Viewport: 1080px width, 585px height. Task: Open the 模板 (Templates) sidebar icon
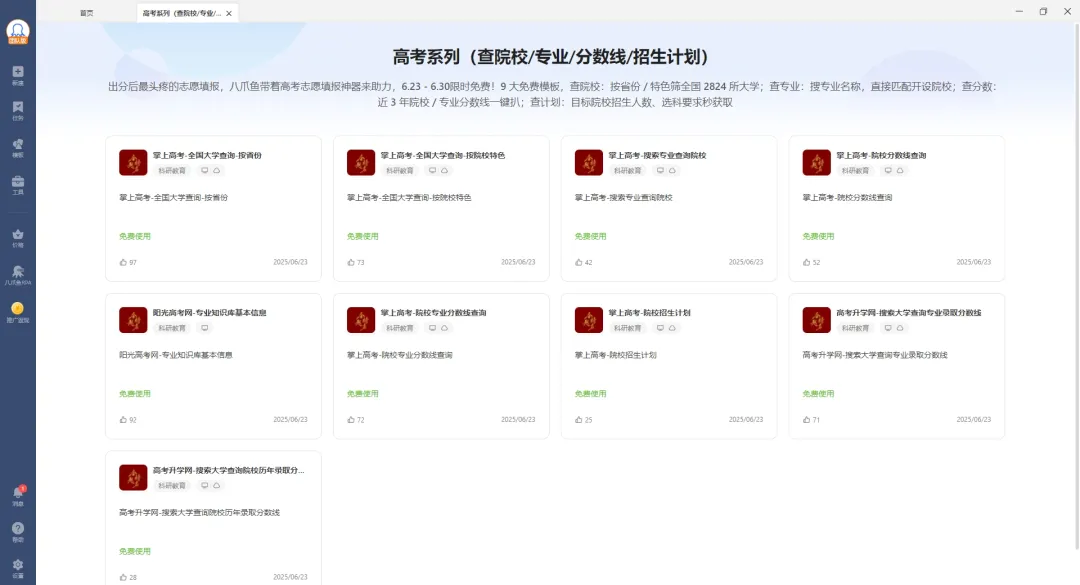[x=18, y=147]
